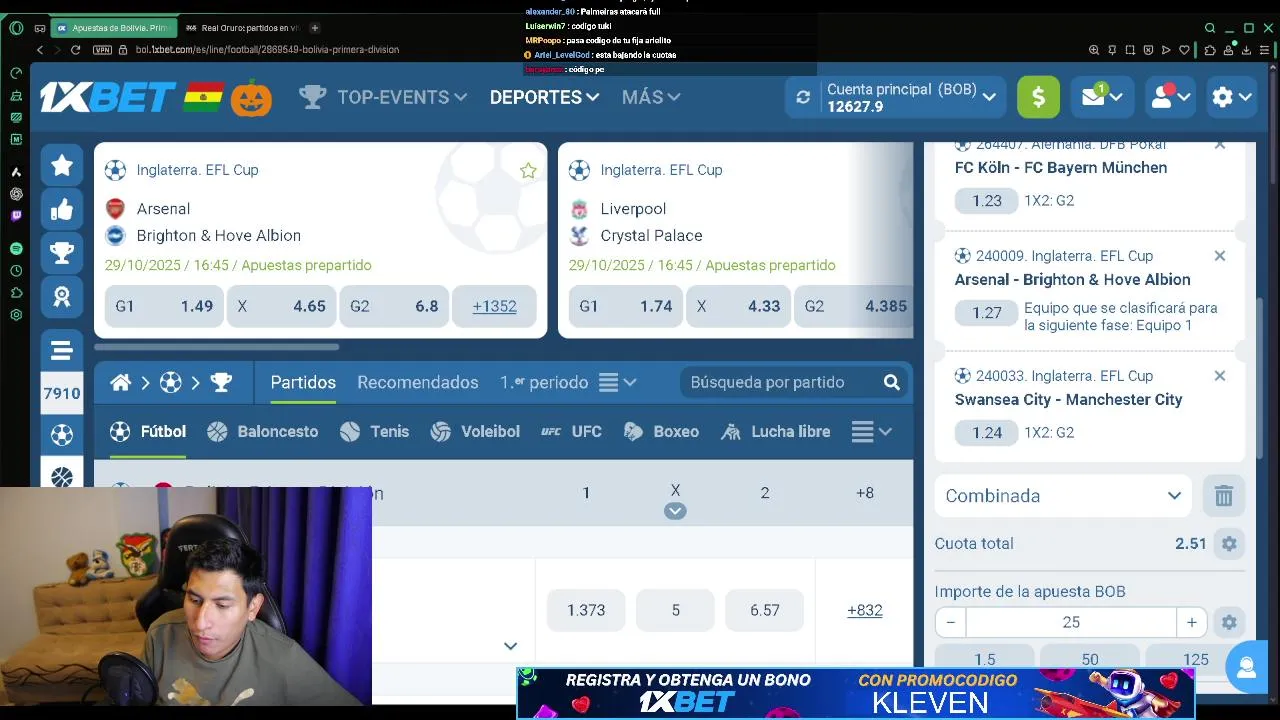
Task: Decrease bet amount with minus button
Action: click(x=950, y=622)
